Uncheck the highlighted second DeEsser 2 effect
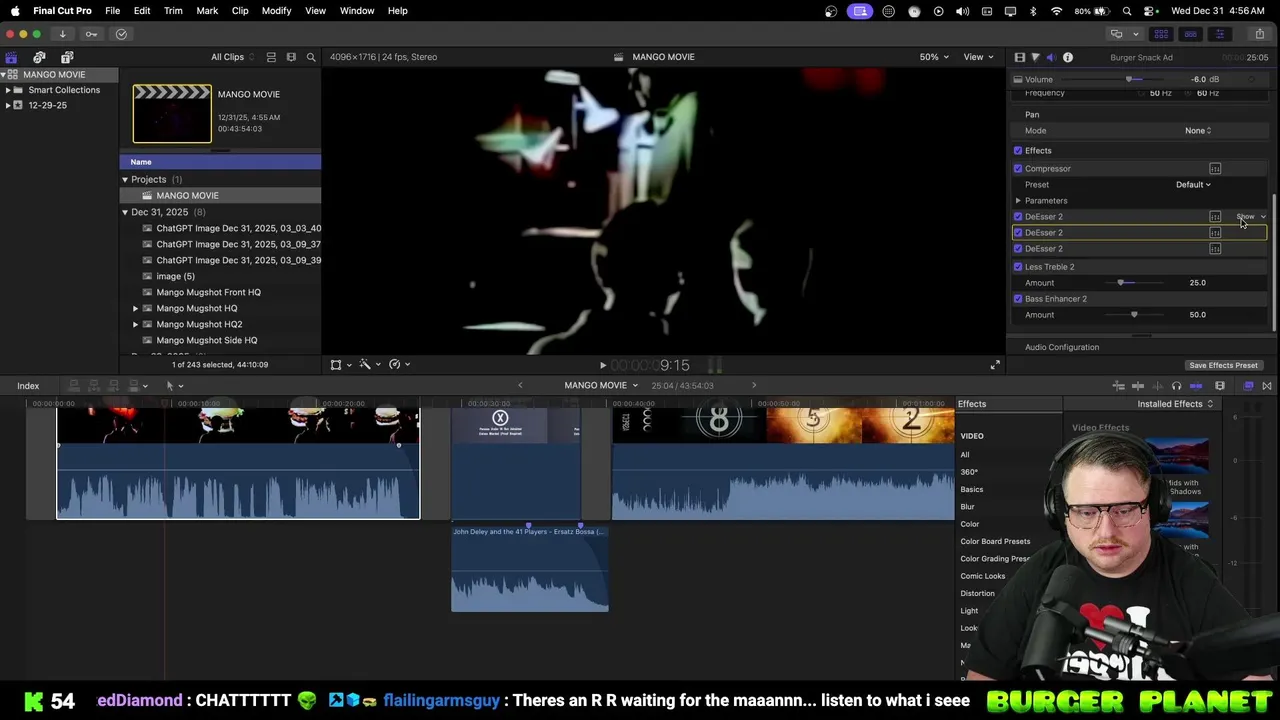The height and width of the screenshot is (720, 1280). pyautogui.click(x=1018, y=233)
